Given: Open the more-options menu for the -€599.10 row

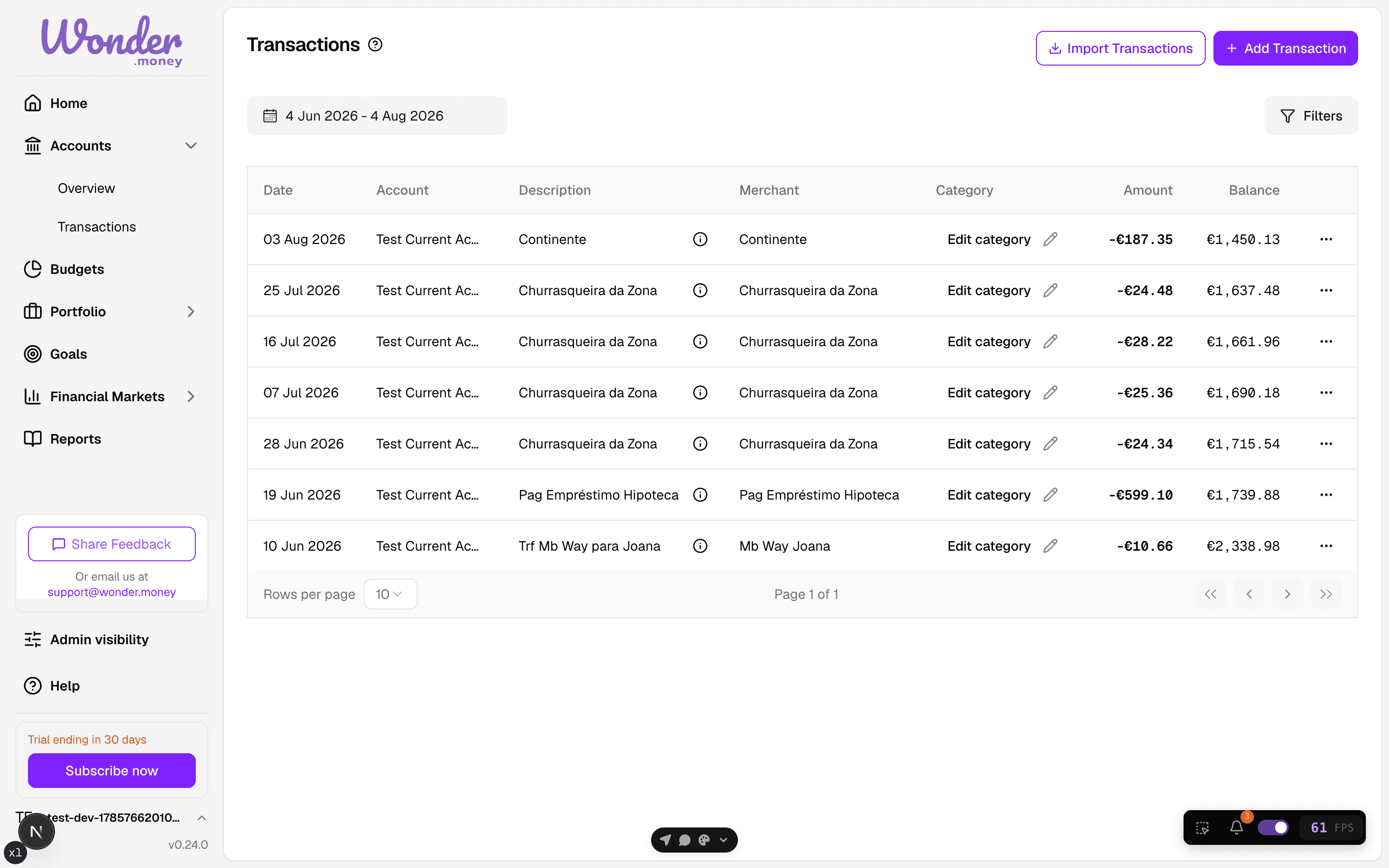Looking at the screenshot, I should pyautogui.click(x=1326, y=495).
